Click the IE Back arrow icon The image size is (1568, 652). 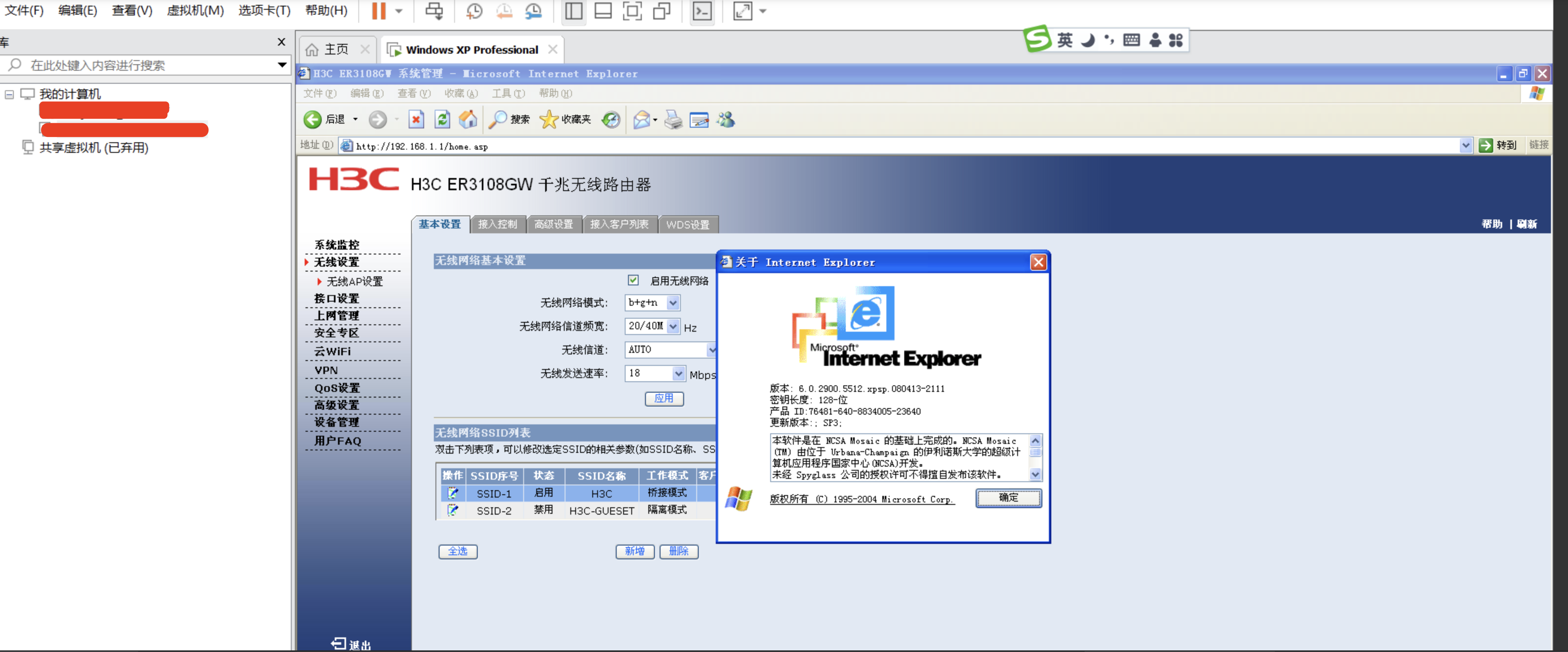[x=312, y=120]
